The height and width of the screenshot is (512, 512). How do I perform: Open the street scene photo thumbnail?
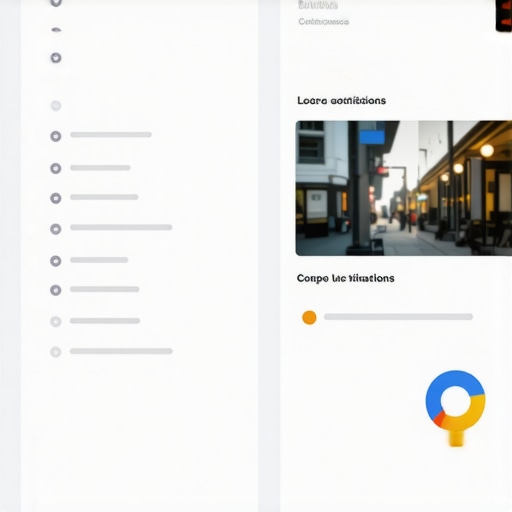(x=404, y=188)
